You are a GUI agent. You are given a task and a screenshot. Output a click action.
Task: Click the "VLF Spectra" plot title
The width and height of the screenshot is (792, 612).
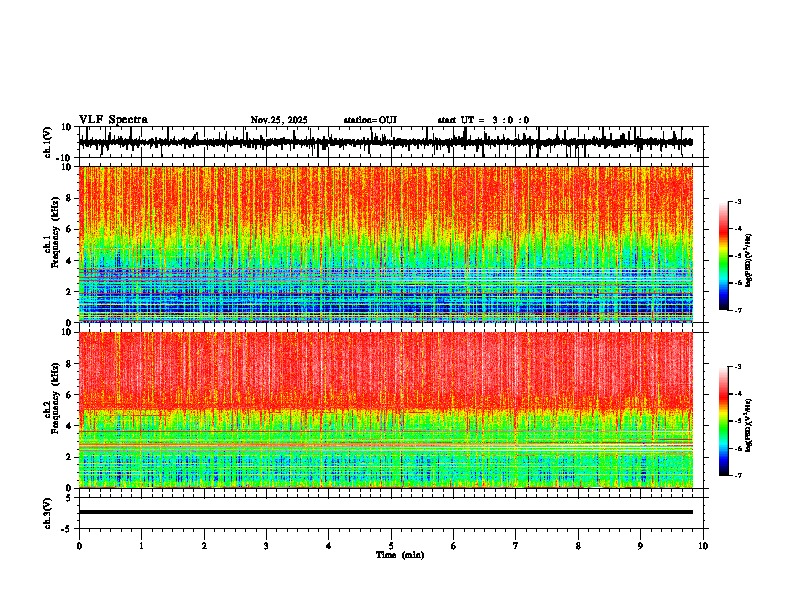[x=113, y=119]
